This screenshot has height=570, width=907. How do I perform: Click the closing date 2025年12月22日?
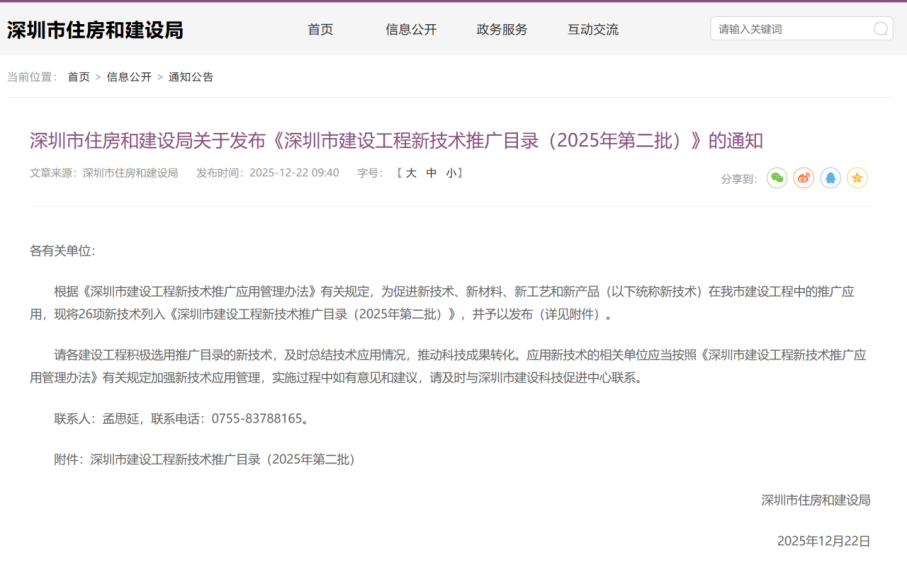point(824,541)
